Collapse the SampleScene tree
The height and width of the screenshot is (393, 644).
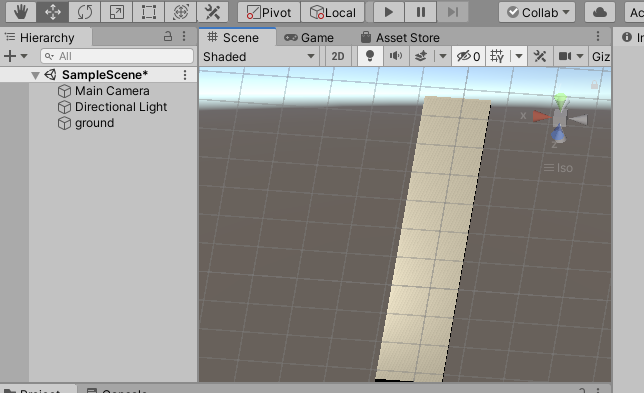(35, 75)
